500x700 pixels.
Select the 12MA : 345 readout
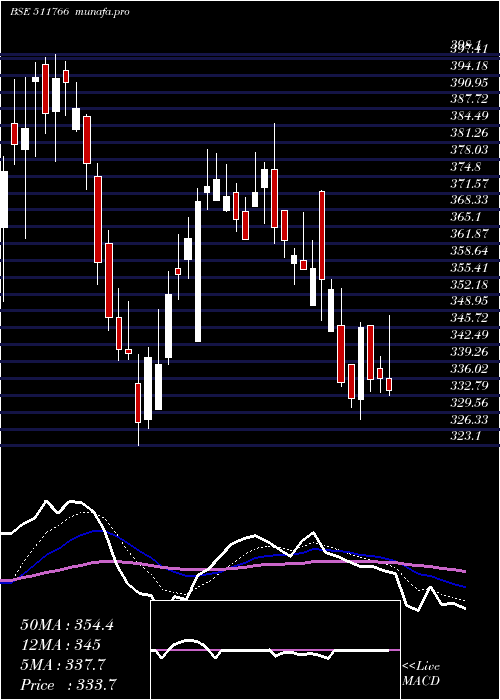point(60,645)
